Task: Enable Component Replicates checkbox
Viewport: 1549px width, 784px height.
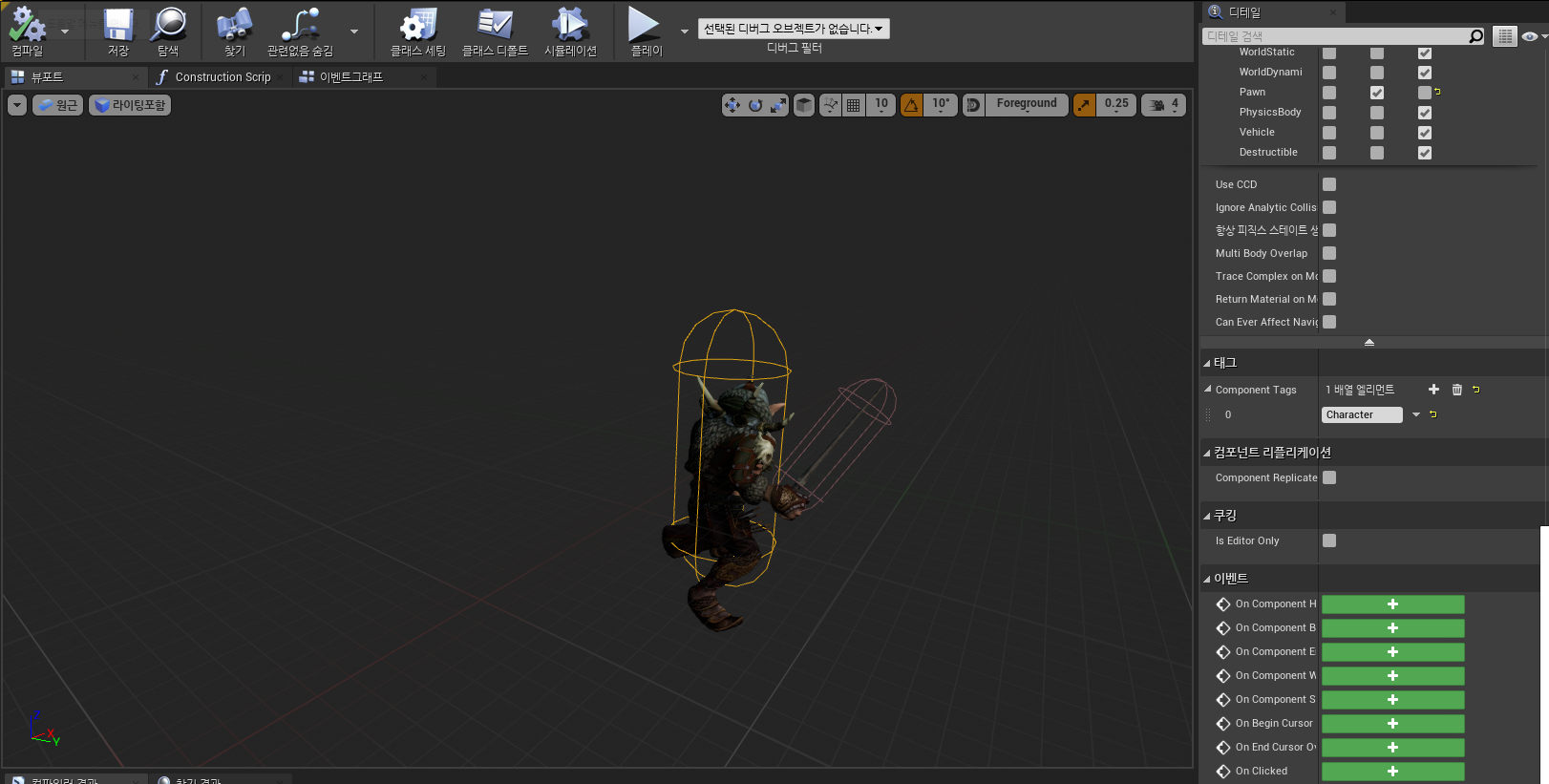Action: coord(1329,477)
